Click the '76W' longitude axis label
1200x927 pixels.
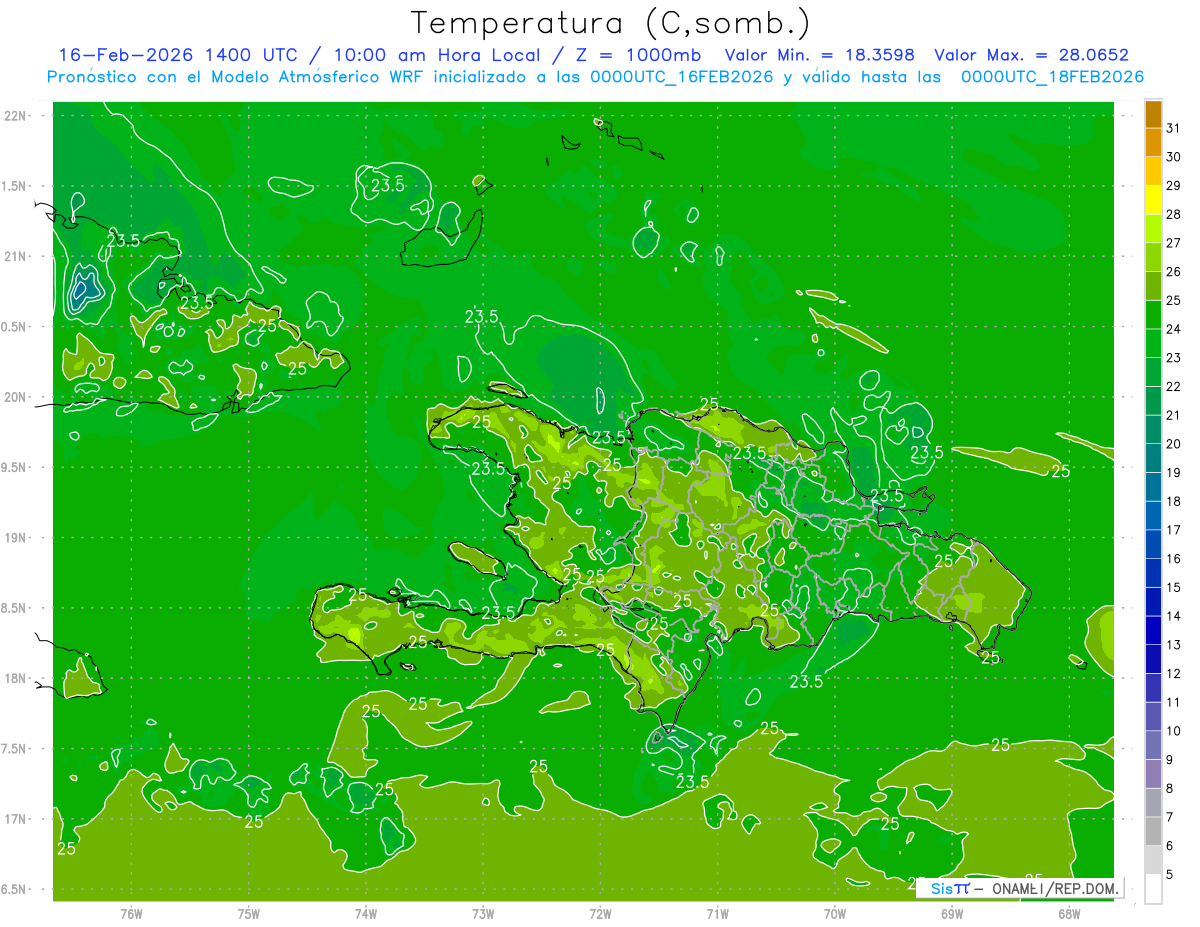(131, 913)
